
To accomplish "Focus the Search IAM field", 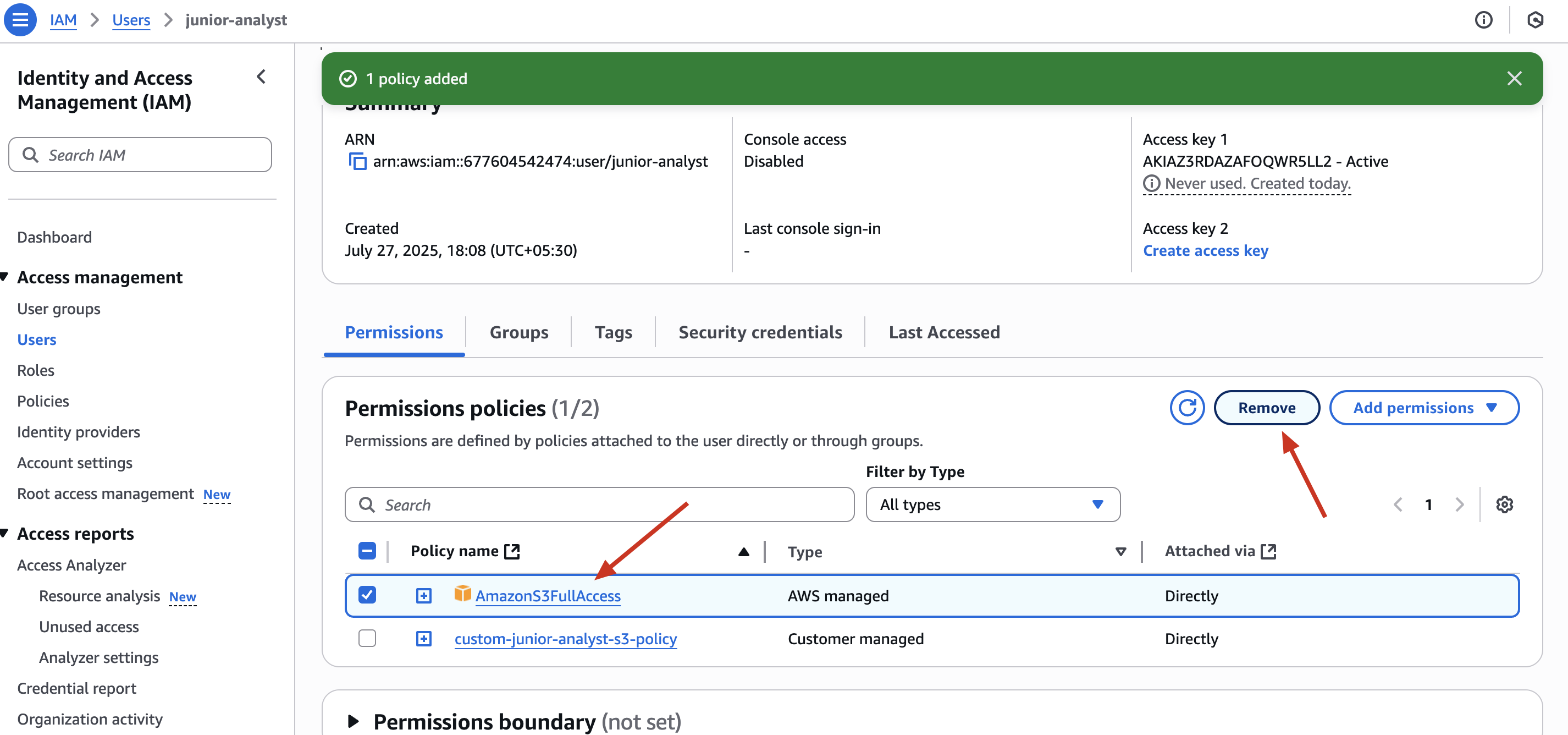I will (140, 155).
